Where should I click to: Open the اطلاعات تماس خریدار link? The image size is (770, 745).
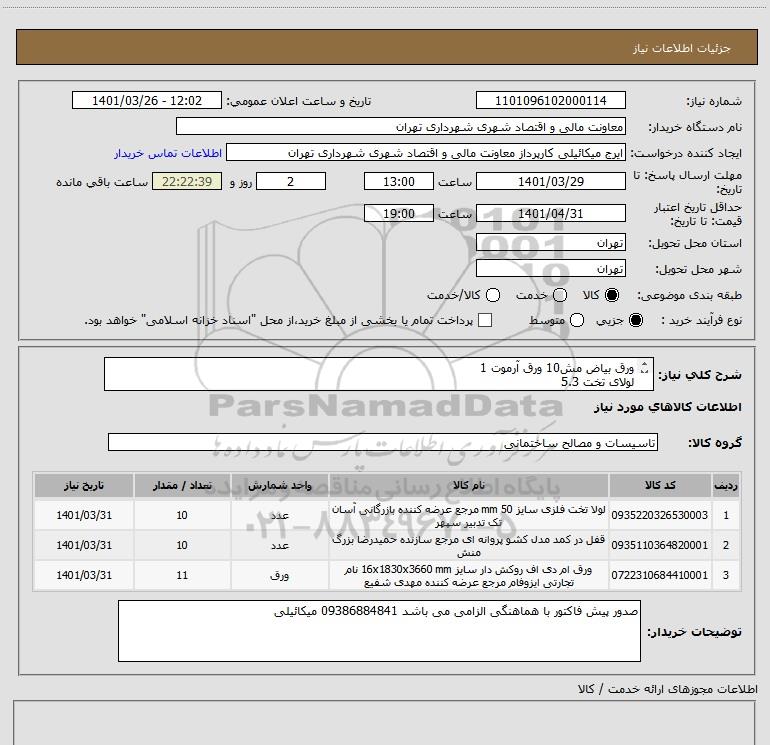[x=168, y=153]
